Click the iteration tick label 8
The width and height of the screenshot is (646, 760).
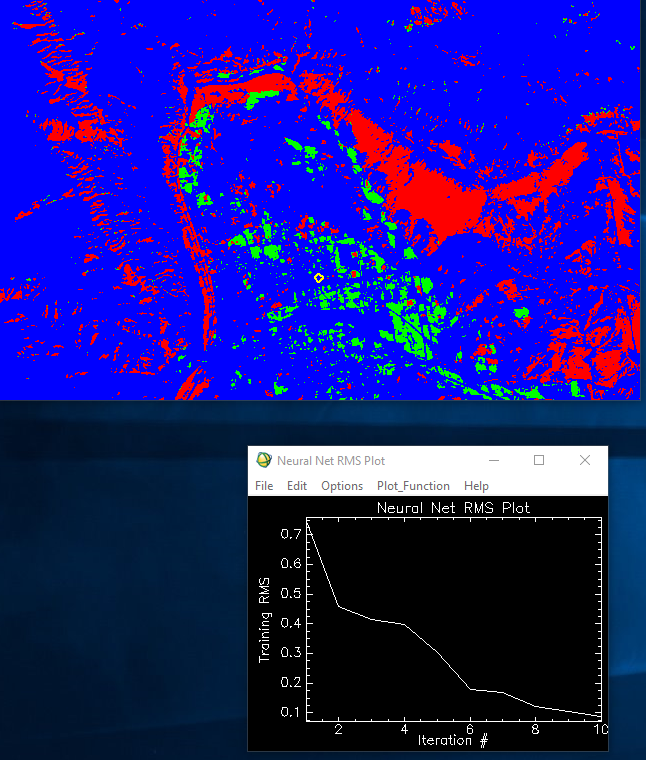point(535,729)
